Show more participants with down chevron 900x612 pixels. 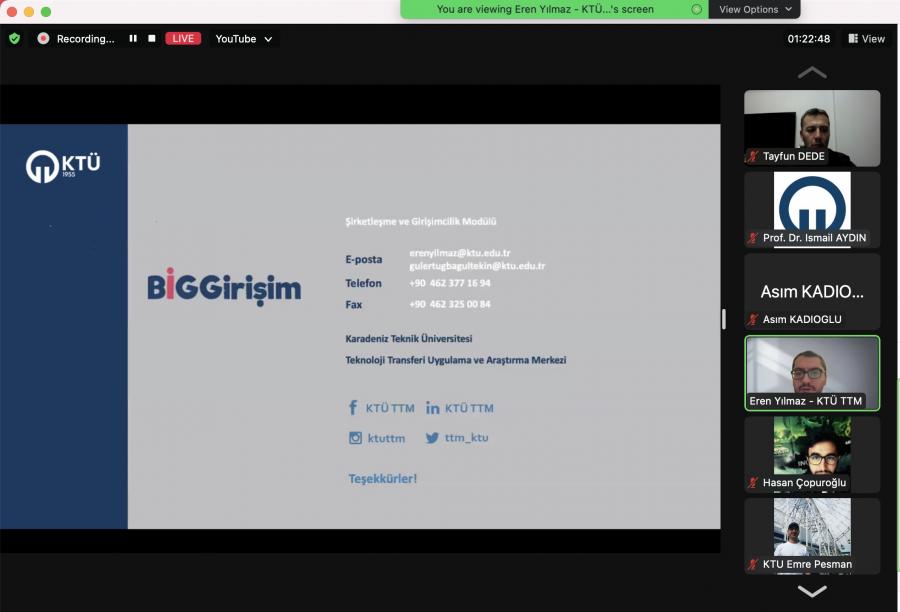tap(812, 591)
